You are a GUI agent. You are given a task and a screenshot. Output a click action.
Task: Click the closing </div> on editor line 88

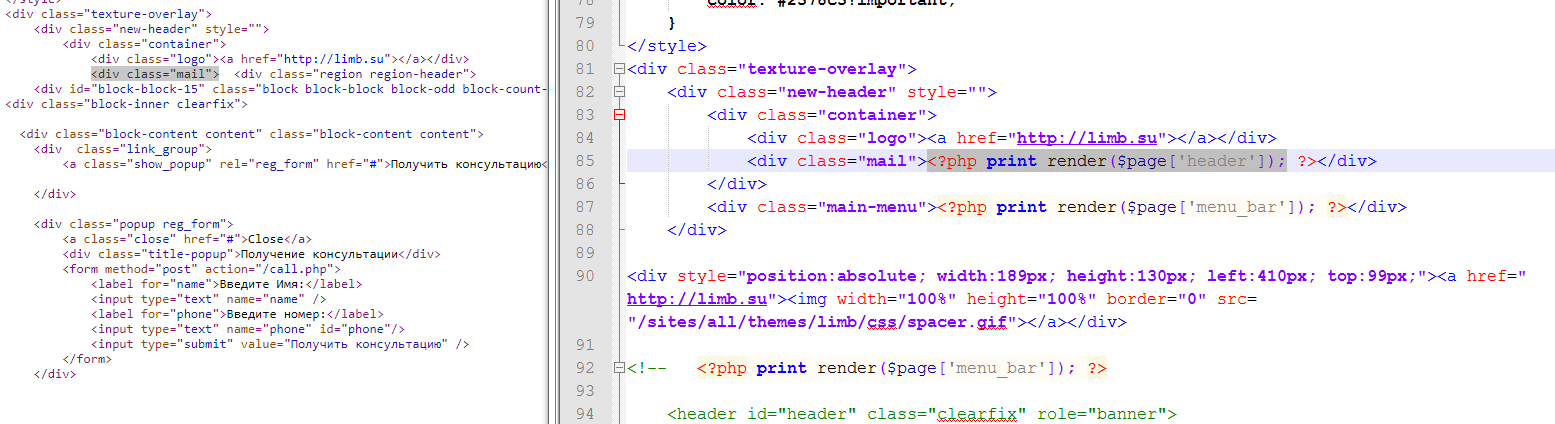coord(697,230)
